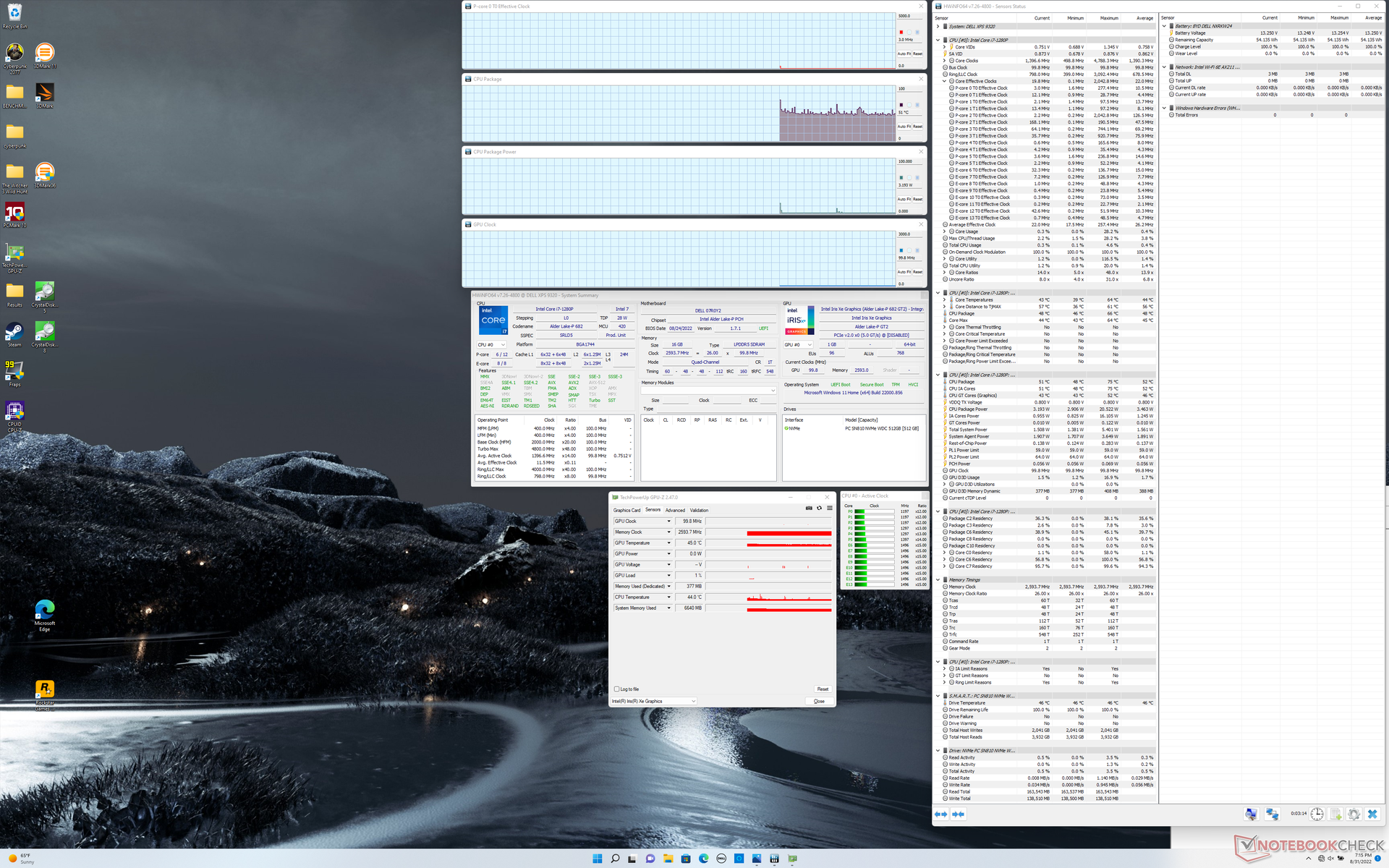Enable Log to file checkbox
Viewport: 1389px width, 868px height.
[x=616, y=689]
